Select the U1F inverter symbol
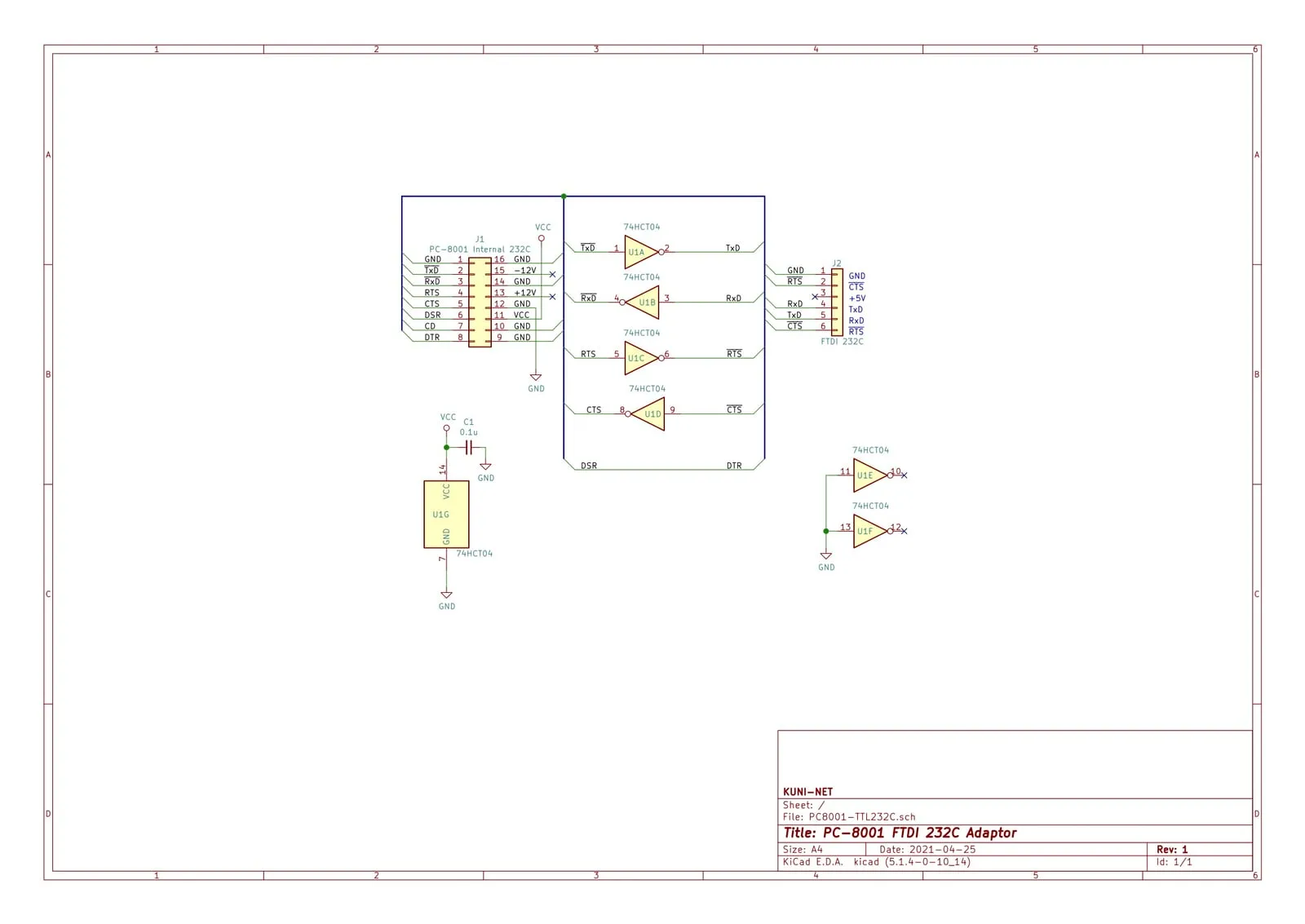The height and width of the screenshot is (924, 1305). [x=872, y=531]
